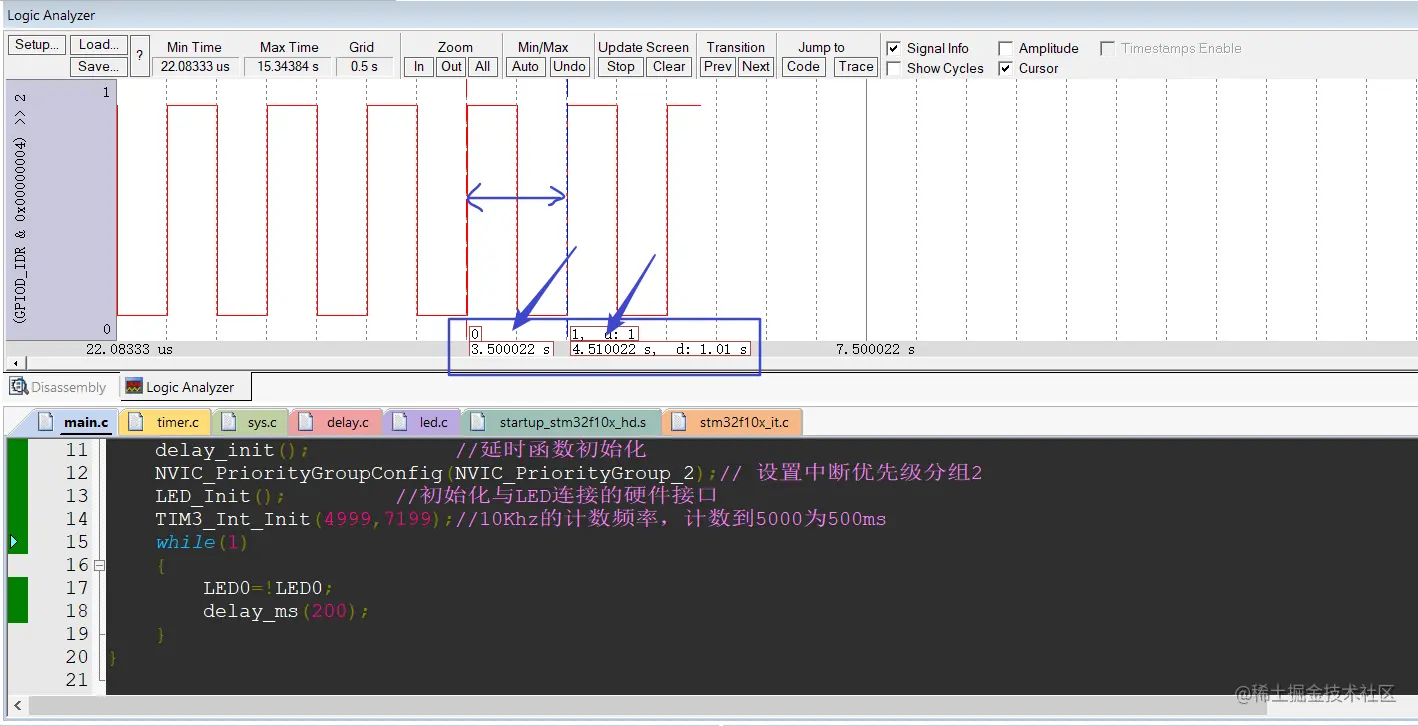
Task: Enable Show Cycles display
Action: tap(893, 68)
